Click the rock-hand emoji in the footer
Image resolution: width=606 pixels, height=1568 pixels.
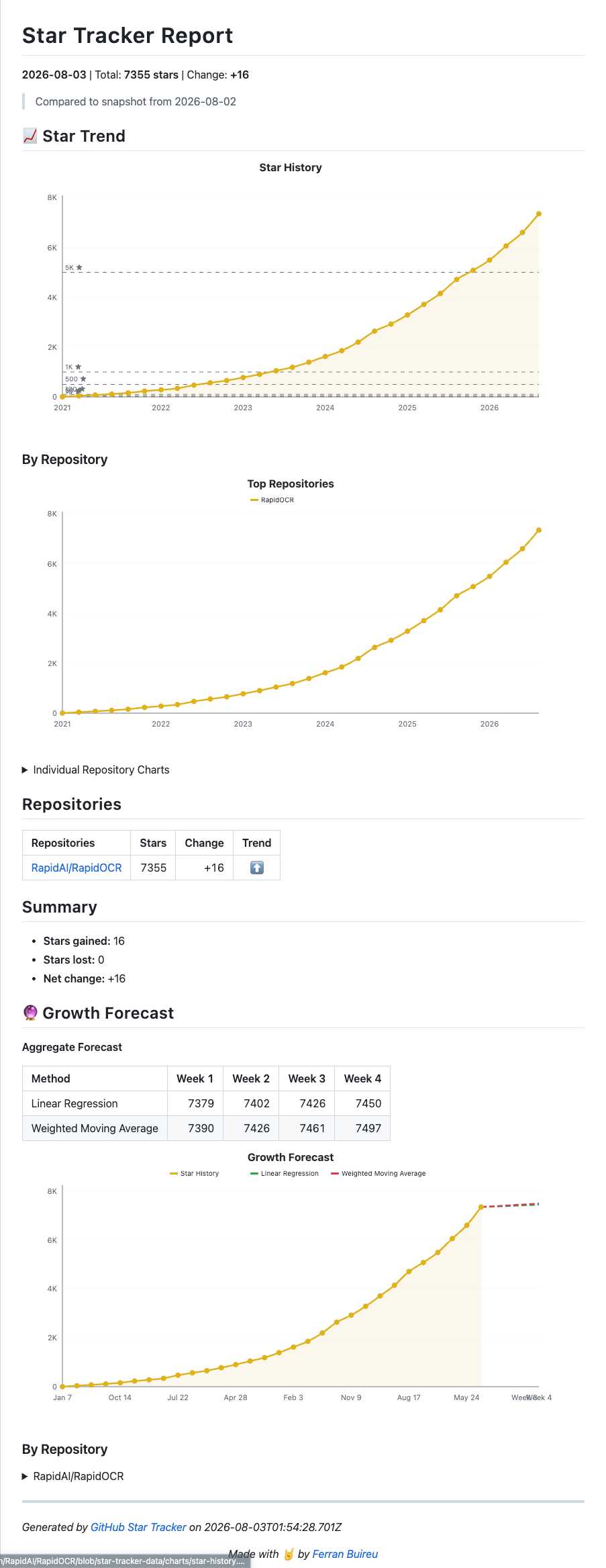click(289, 1554)
